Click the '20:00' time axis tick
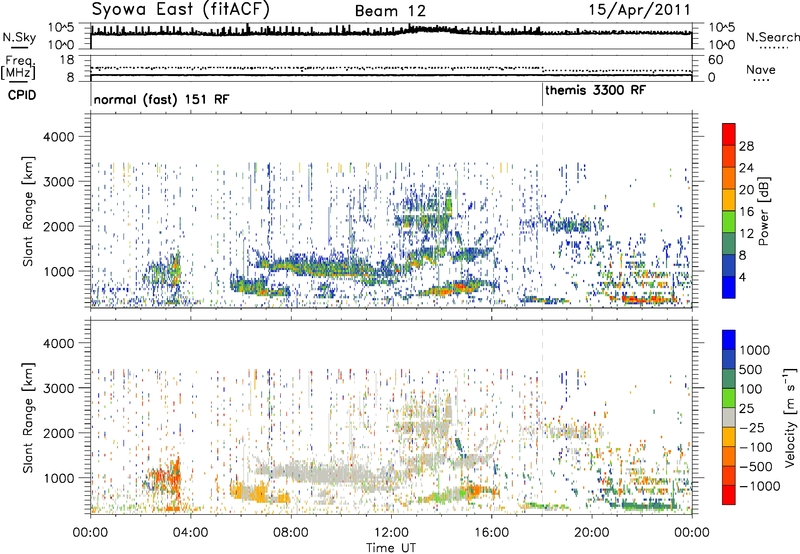 point(592,533)
